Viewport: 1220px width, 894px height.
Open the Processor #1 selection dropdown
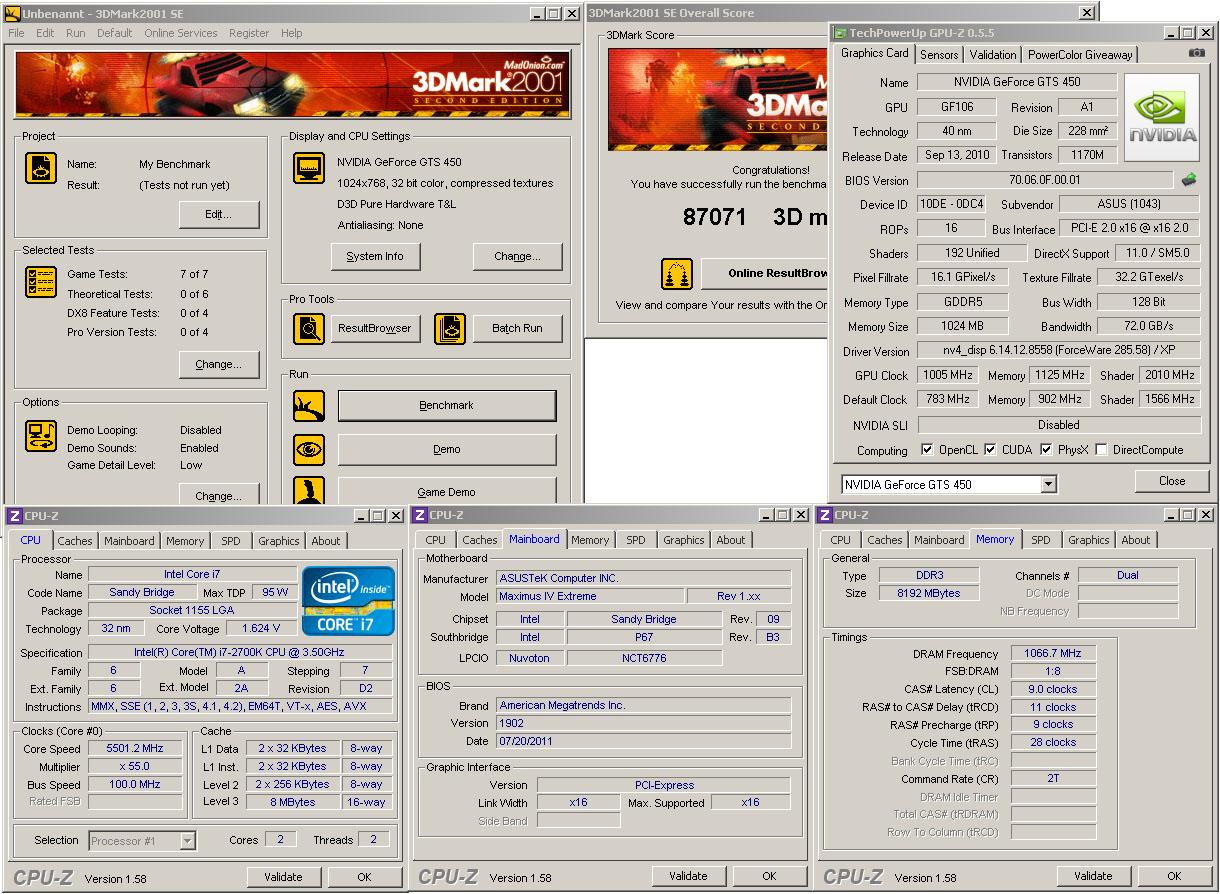187,841
